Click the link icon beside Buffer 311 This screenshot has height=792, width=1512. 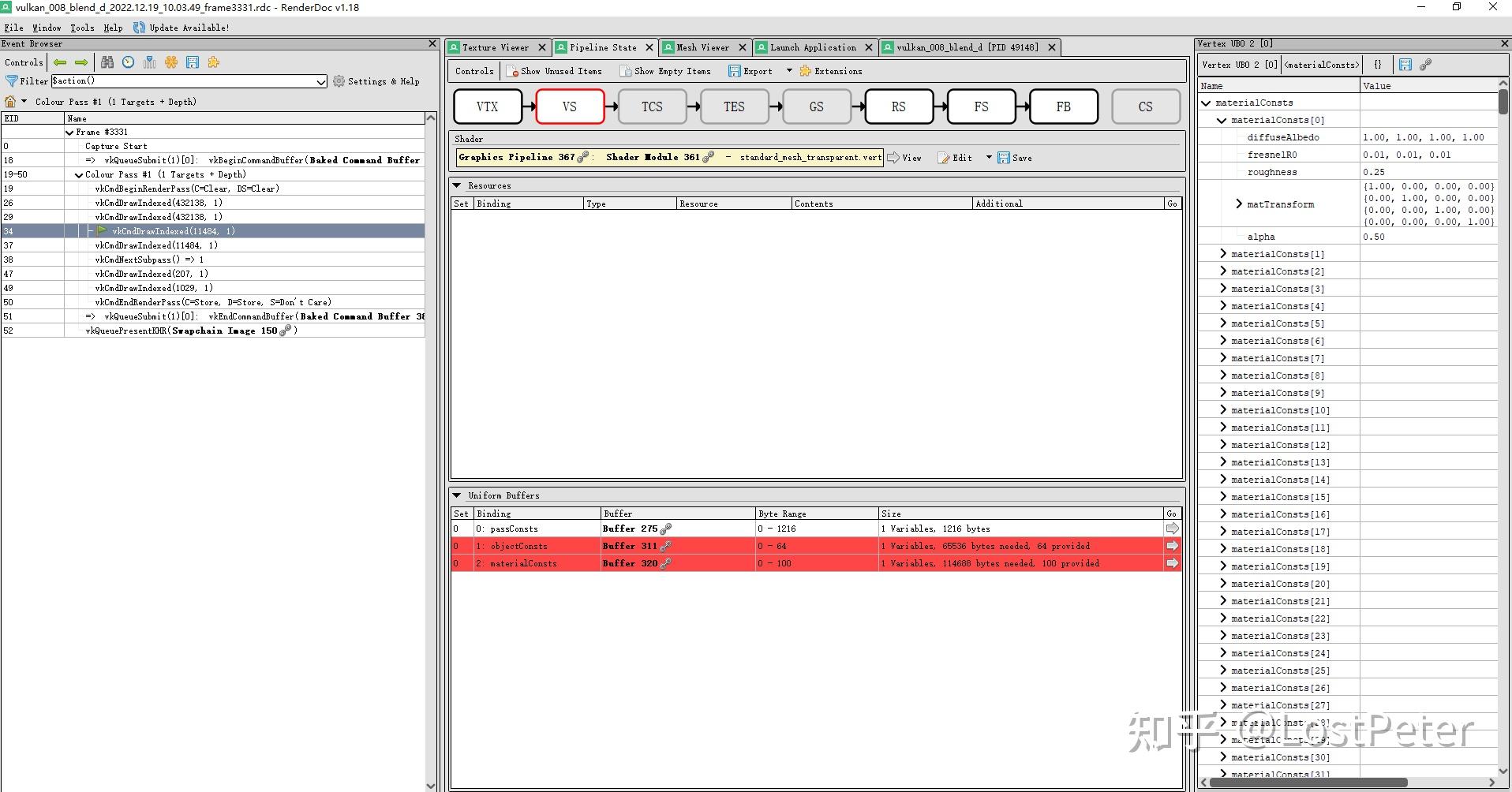coord(666,546)
